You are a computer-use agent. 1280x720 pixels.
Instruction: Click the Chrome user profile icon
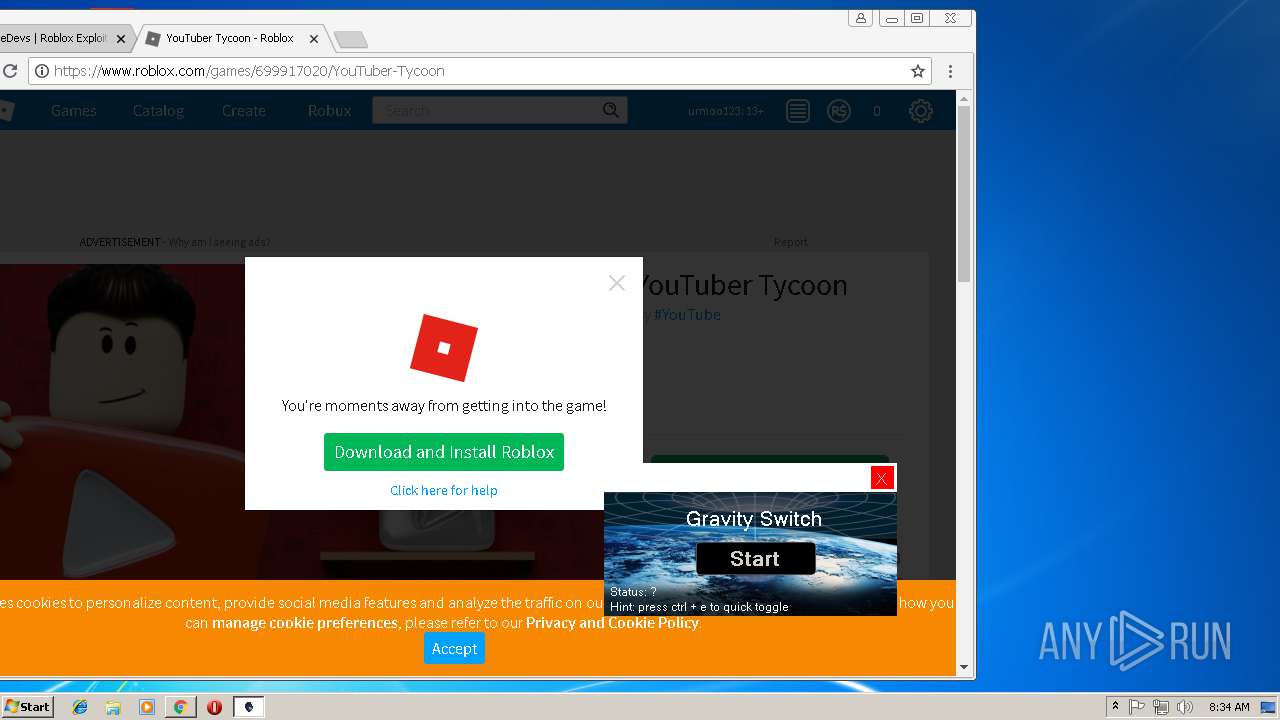pyautogui.click(x=860, y=18)
